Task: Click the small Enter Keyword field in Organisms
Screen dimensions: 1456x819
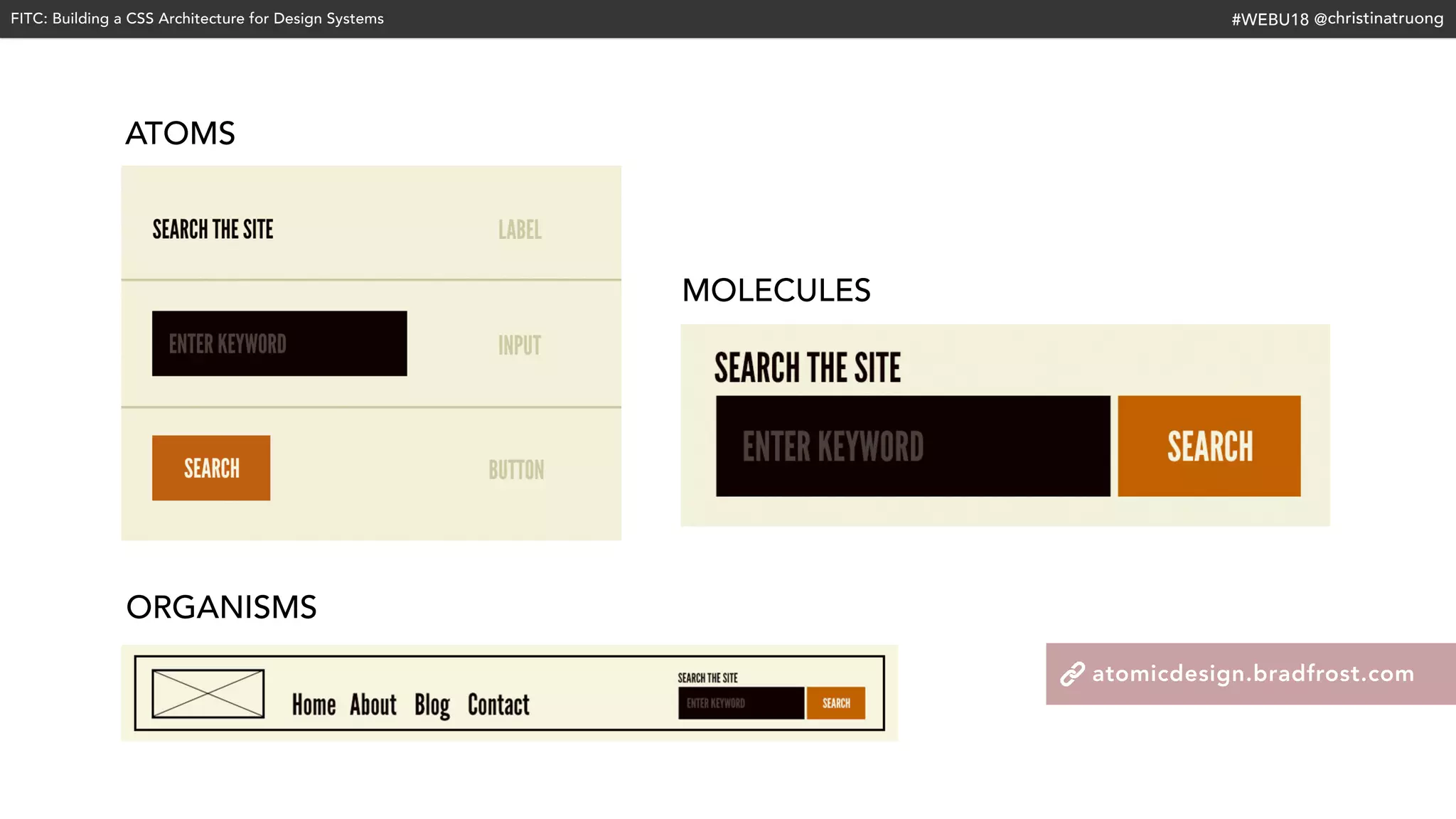Action: [x=741, y=703]
